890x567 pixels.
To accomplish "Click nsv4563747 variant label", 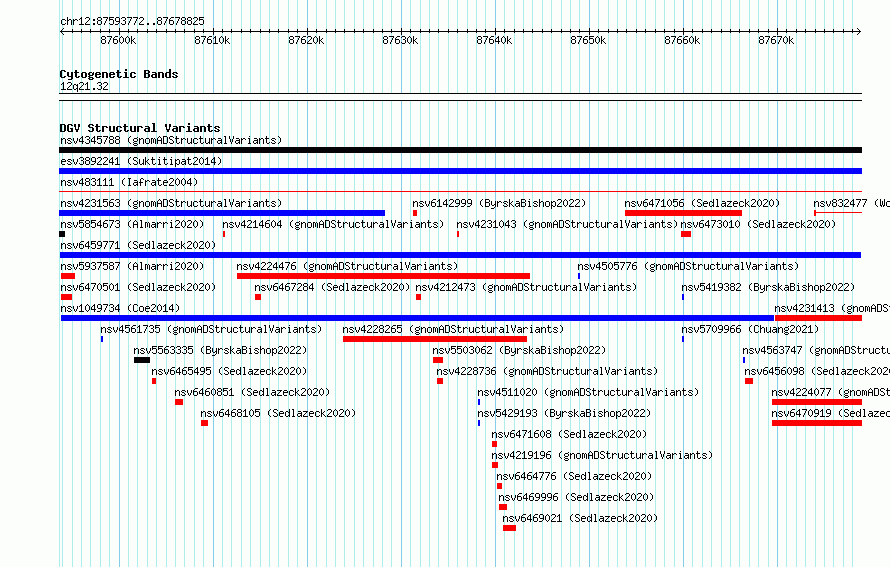I will (x=816, y=350).
